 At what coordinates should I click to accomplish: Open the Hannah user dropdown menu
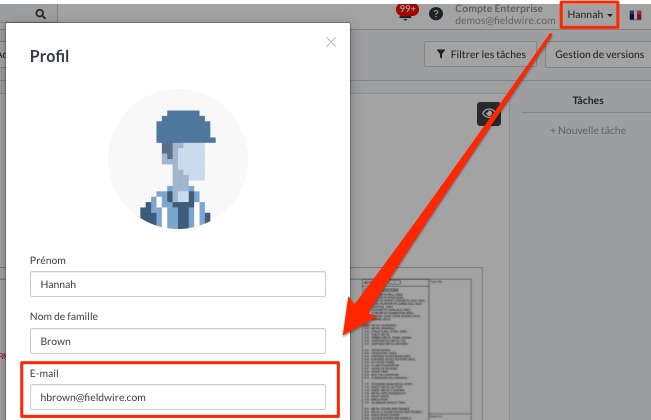(590, 15)
